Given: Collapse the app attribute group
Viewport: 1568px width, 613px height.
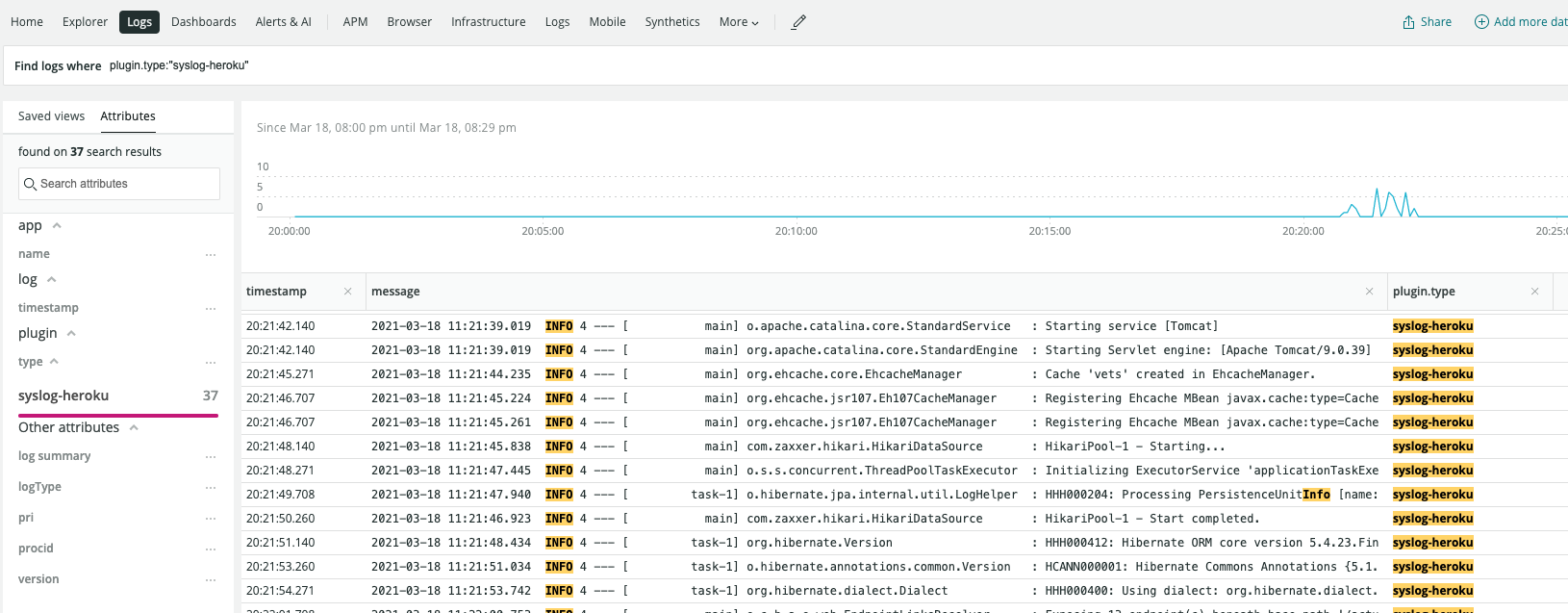Looking at the screenshot, I should [x=57, y=225].
